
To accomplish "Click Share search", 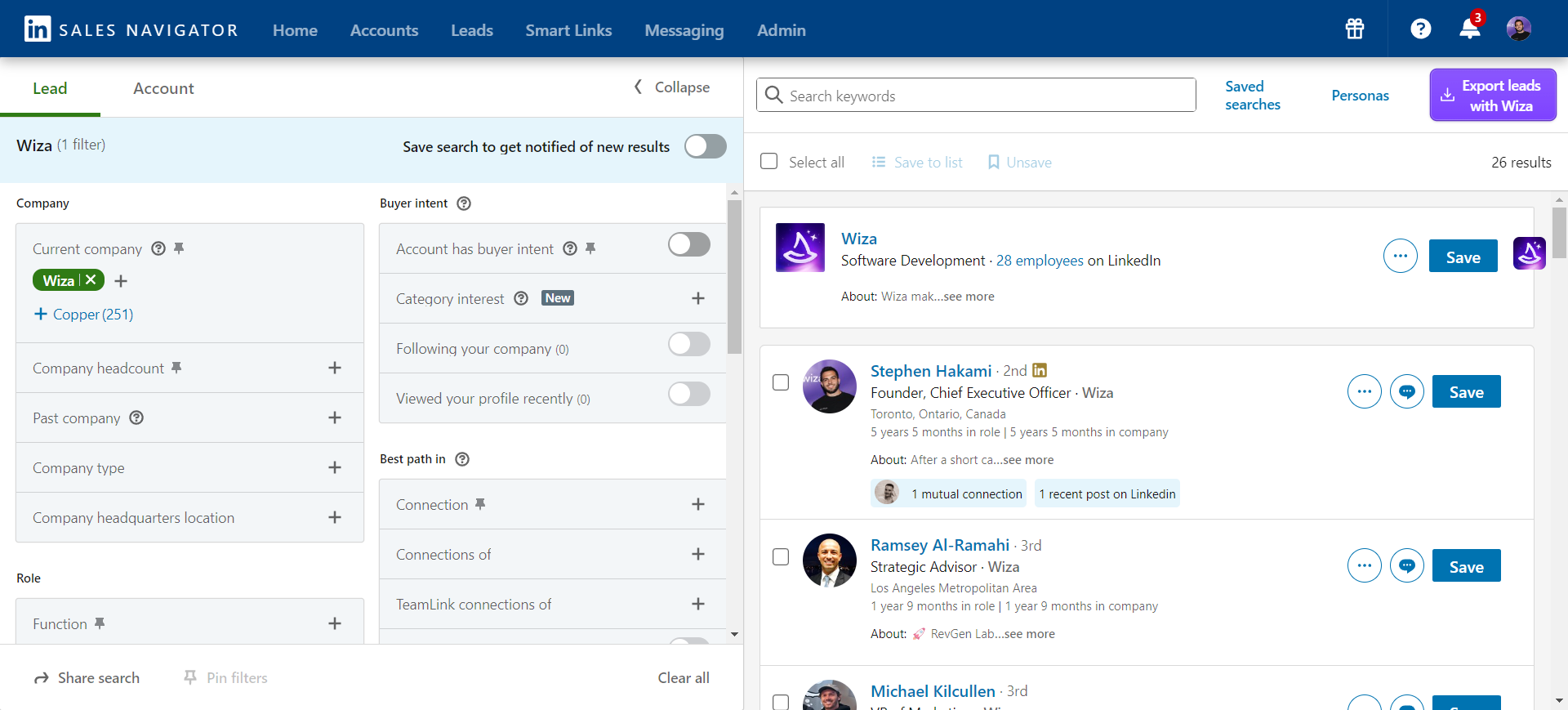I will tap(87, 677).
